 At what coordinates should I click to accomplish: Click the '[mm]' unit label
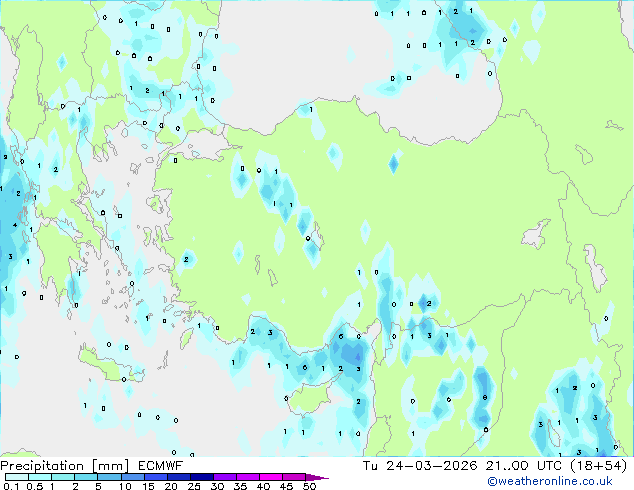(x=111, y=466)
